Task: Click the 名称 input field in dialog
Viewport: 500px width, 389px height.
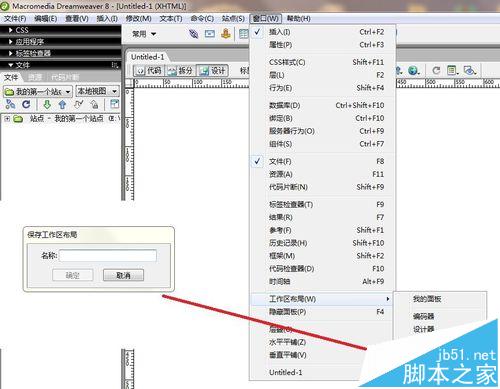Action: pos(108,256)
